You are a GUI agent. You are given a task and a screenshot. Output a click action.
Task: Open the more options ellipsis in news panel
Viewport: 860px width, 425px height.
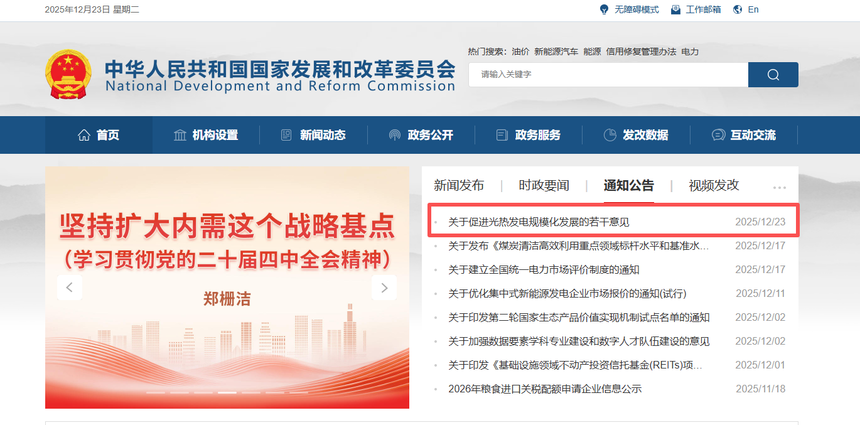coord(779,188)
